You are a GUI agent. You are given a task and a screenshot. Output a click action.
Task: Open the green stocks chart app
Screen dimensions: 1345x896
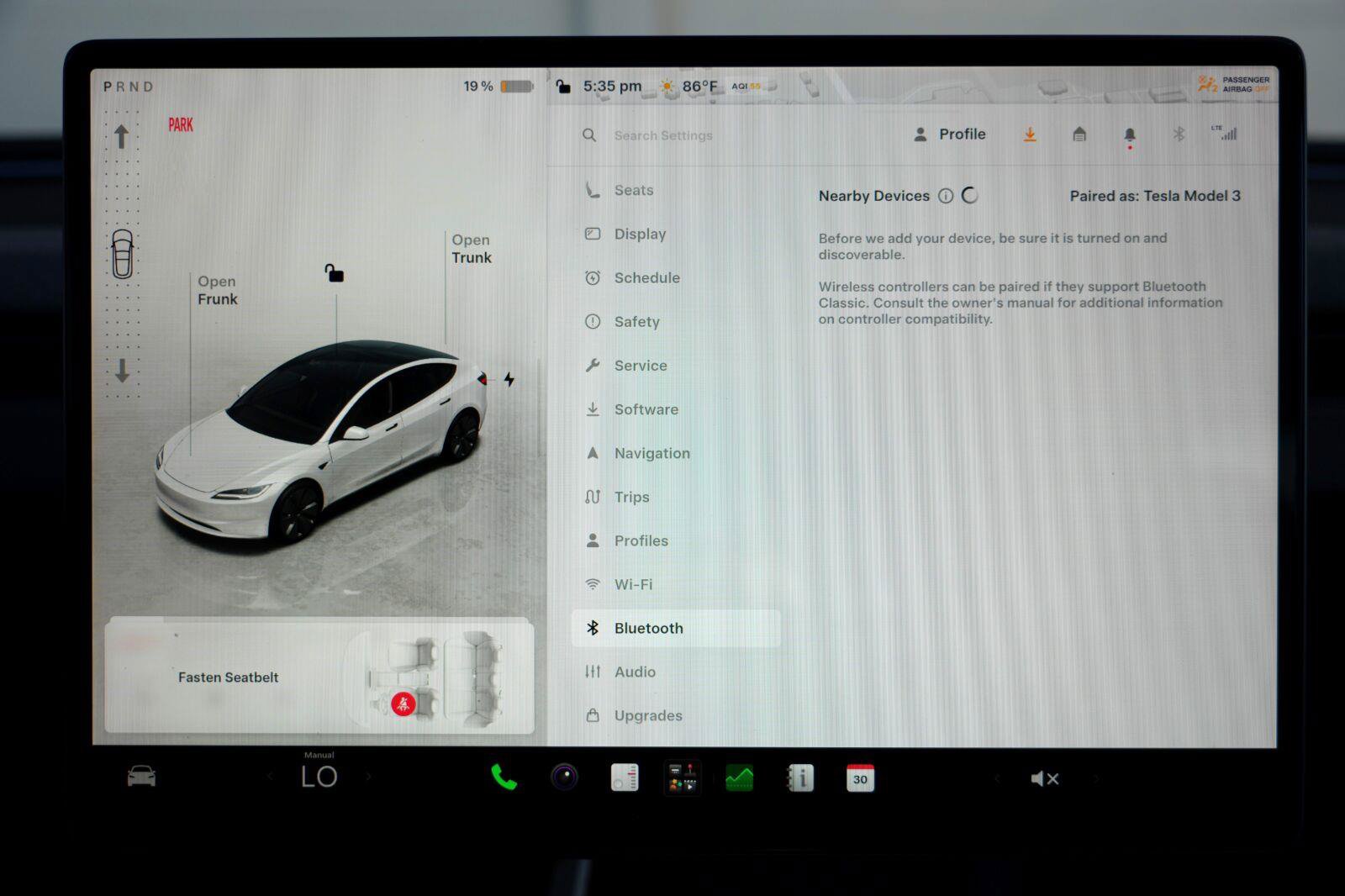point(740,778)
